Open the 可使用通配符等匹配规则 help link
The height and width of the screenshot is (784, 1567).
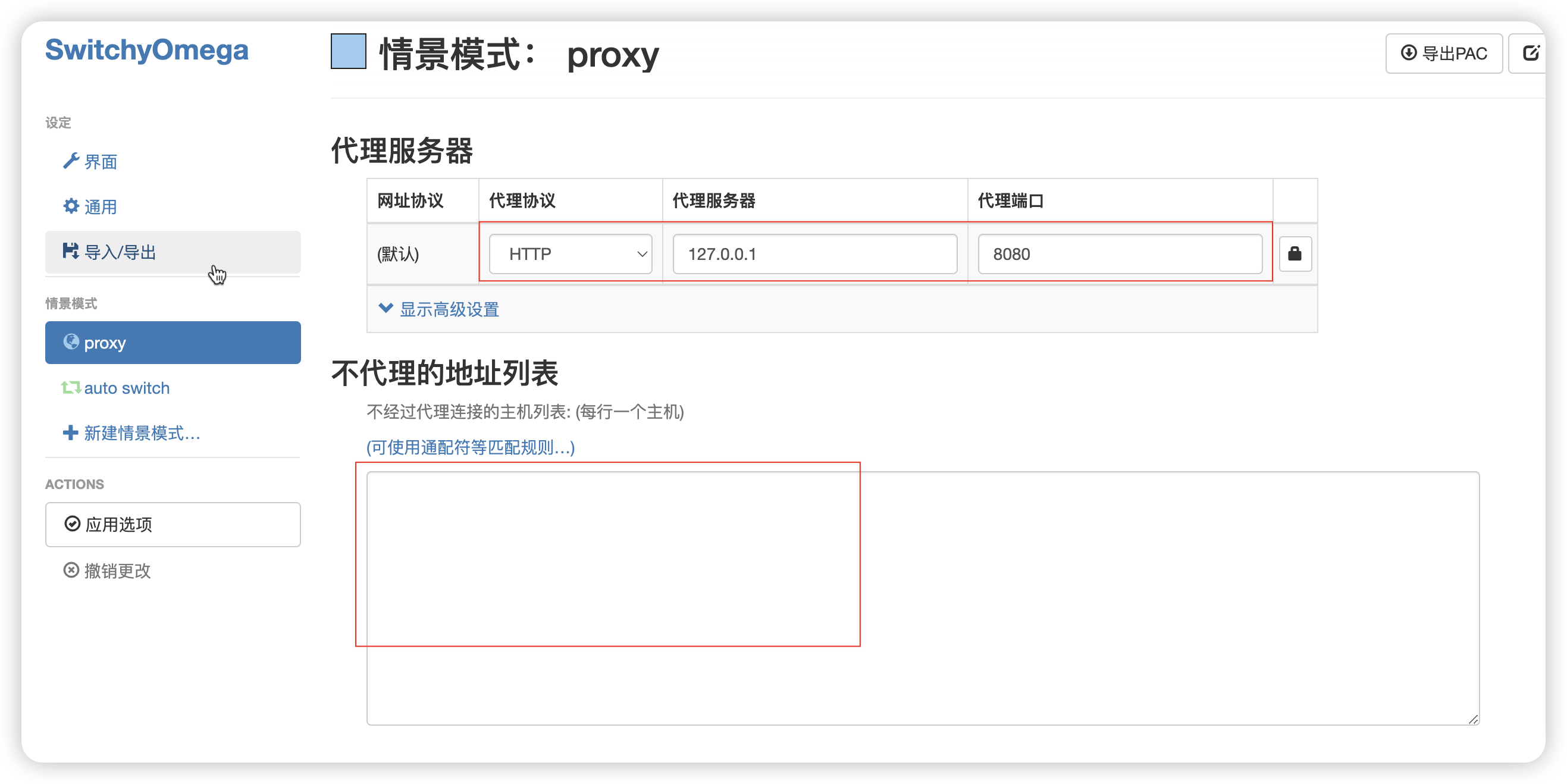[470, 447]
